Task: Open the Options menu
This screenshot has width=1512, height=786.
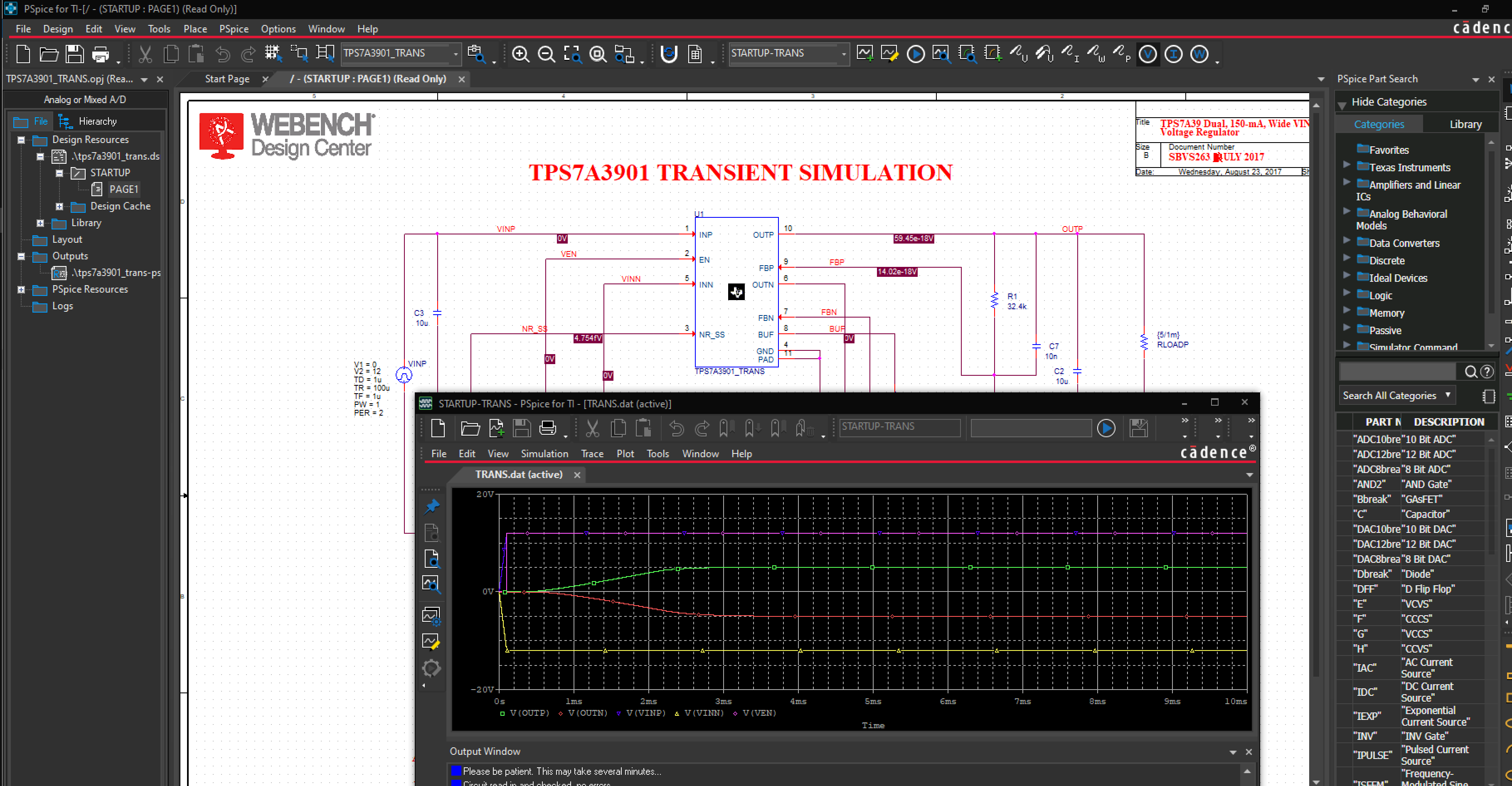Action: pos(278,29)
